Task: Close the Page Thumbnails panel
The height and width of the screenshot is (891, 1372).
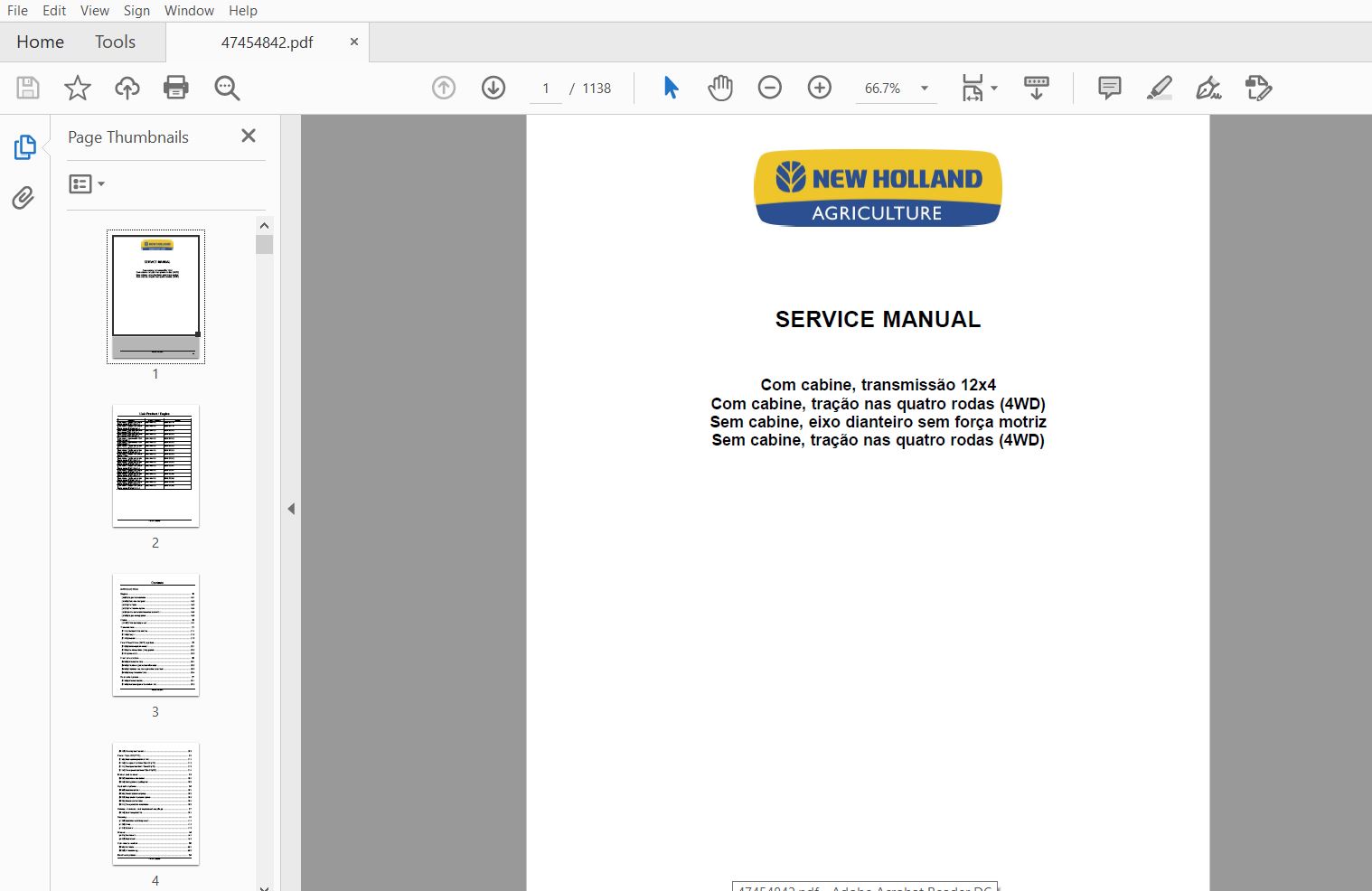Action: (x=249, y=136)
